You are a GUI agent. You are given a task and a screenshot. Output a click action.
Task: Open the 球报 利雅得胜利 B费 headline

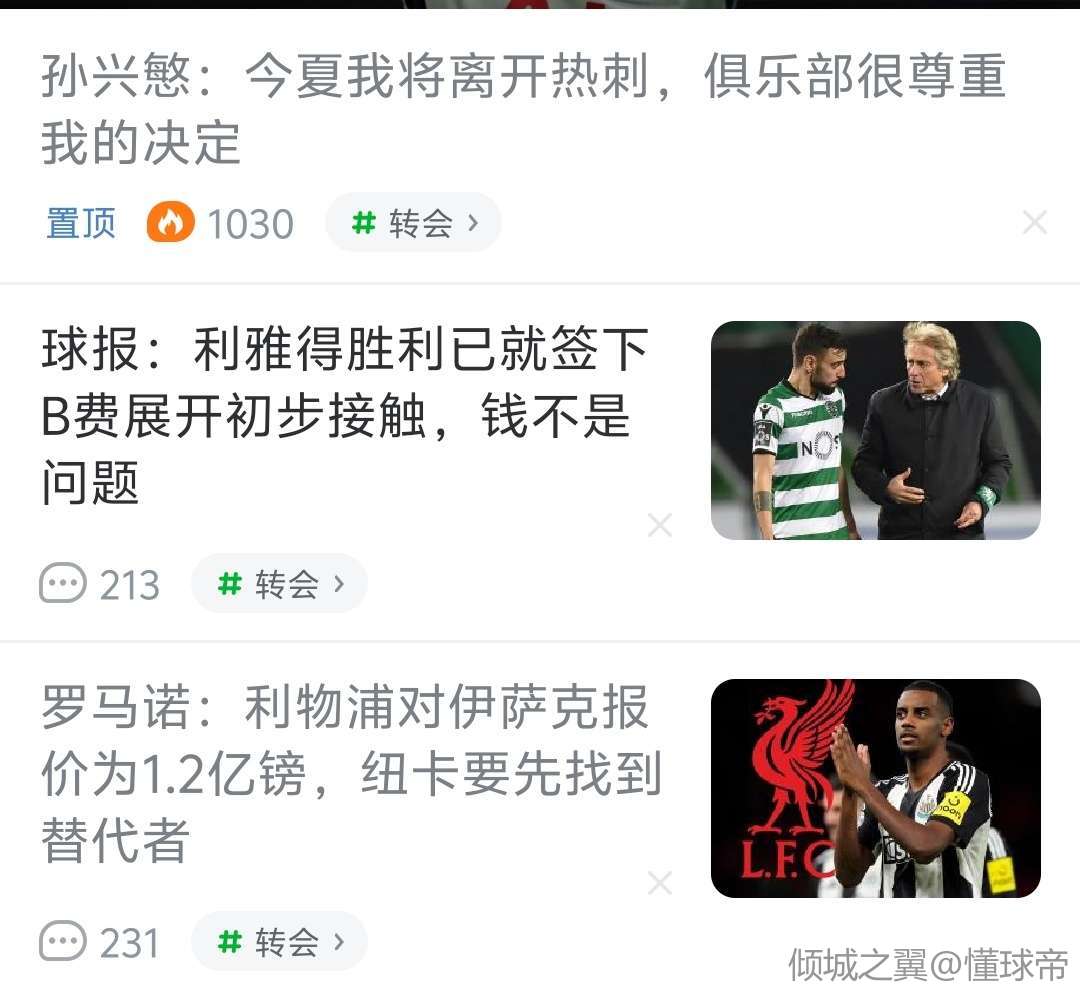tap(344, 415)
